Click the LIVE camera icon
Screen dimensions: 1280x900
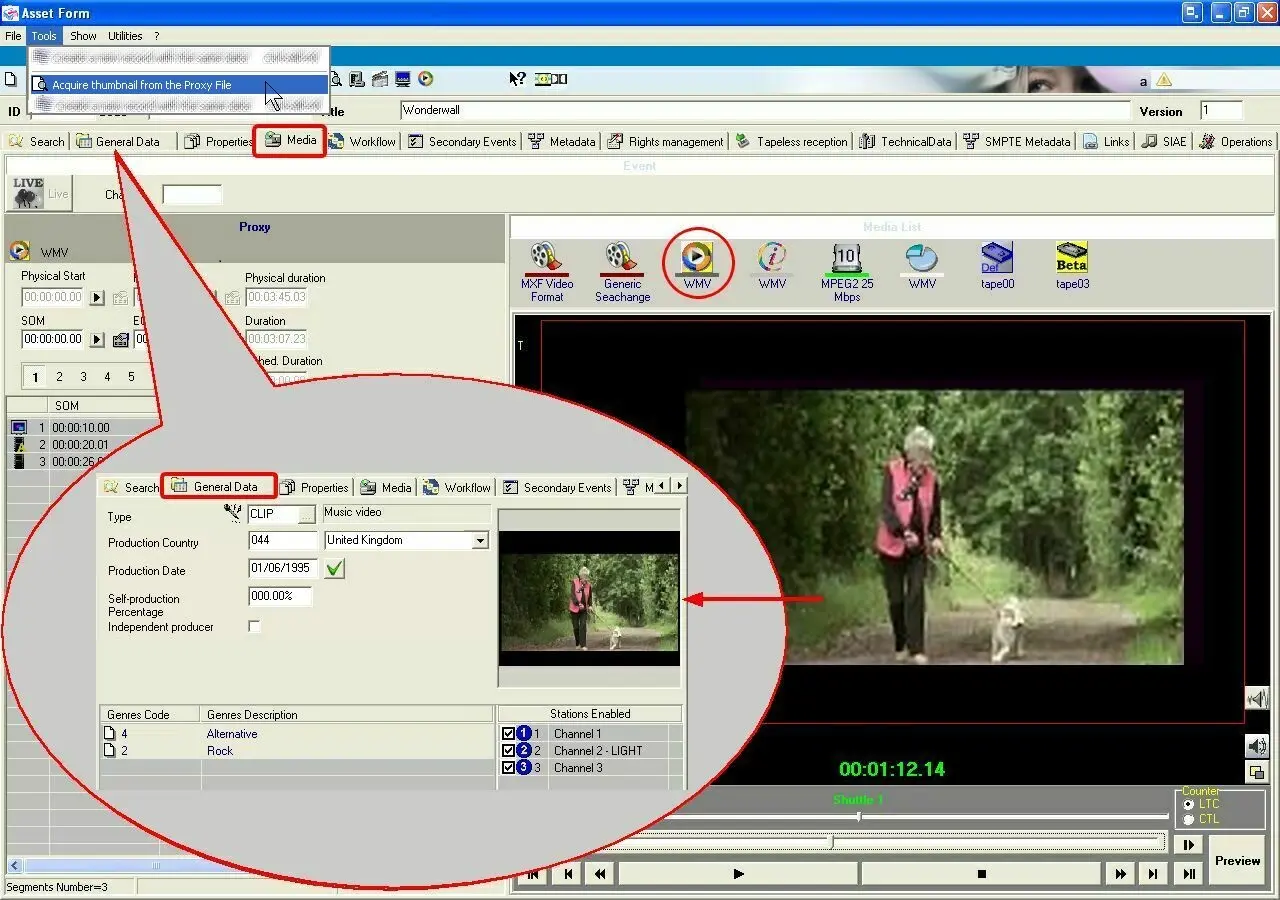(28, 192)
